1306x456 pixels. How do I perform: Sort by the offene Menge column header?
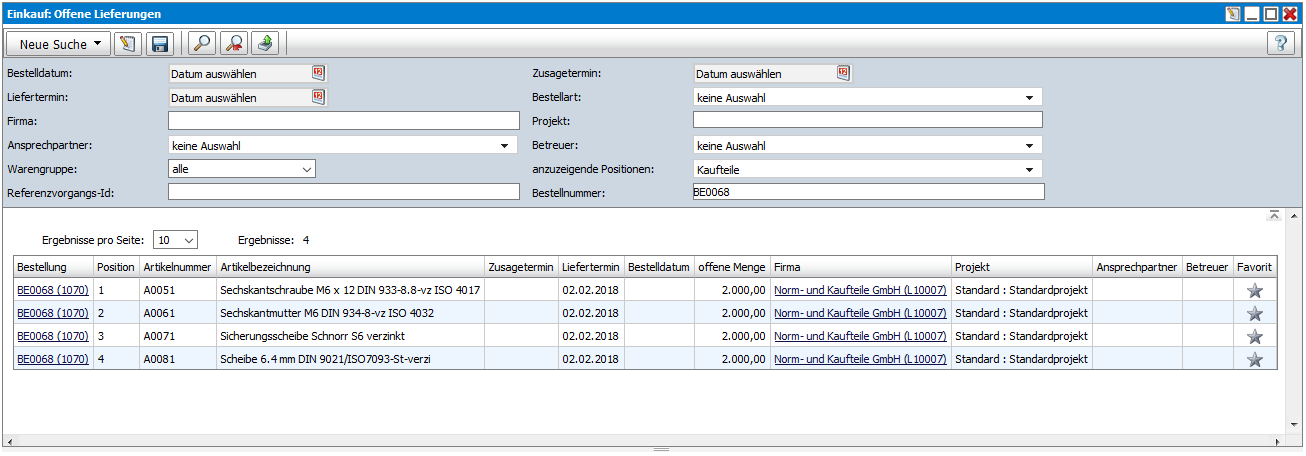pos(732,267)
